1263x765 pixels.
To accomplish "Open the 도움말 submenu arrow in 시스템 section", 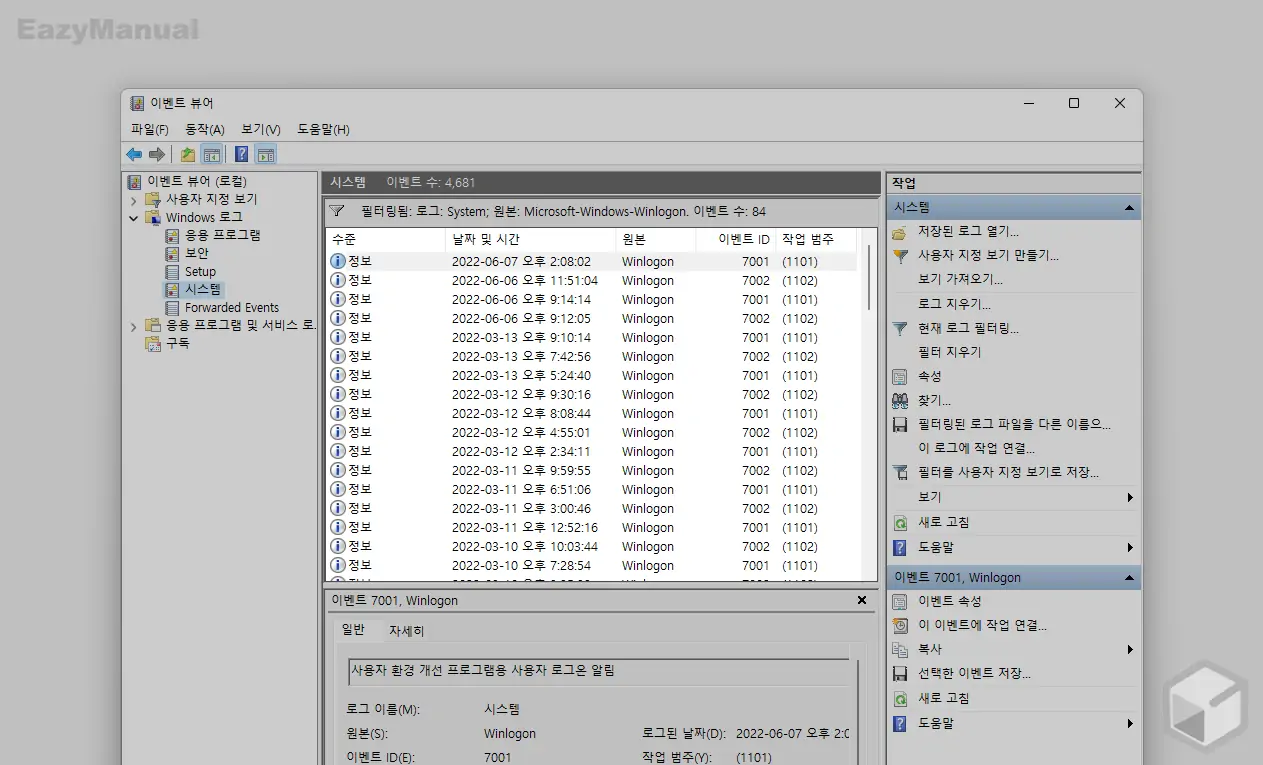I will point(1130,547).
